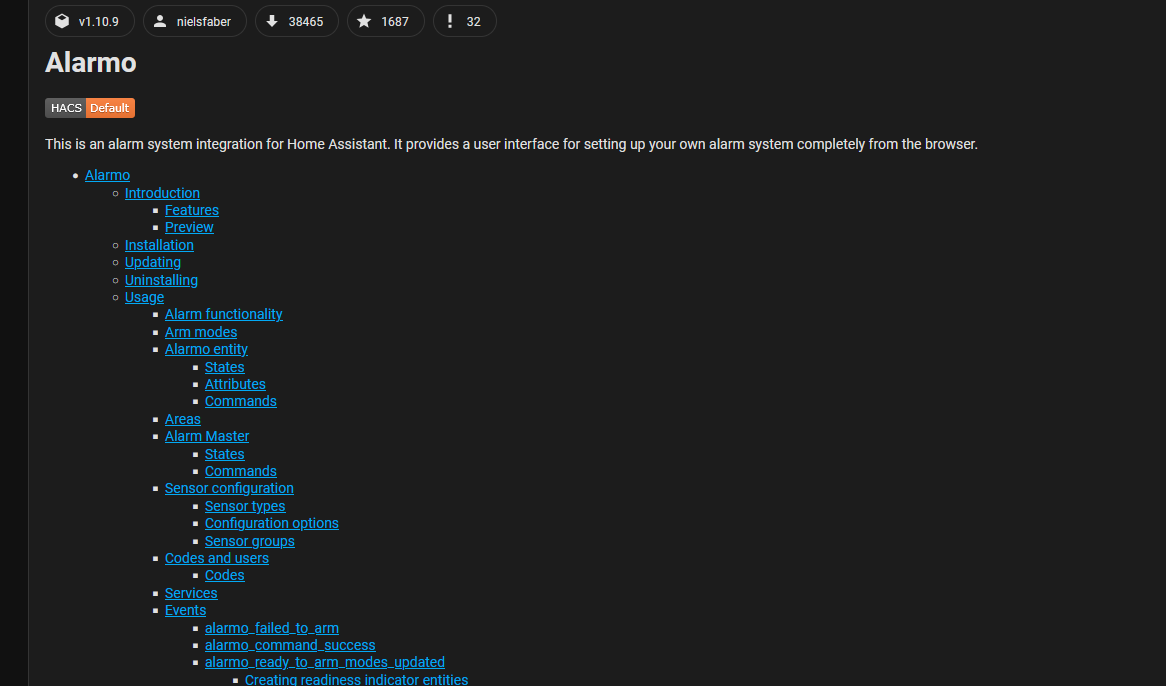The width and height of the screenshot is (1166, 686).
Task: Jump to the Introduction section
Action: pyautogui.click(x=162, y=193)
